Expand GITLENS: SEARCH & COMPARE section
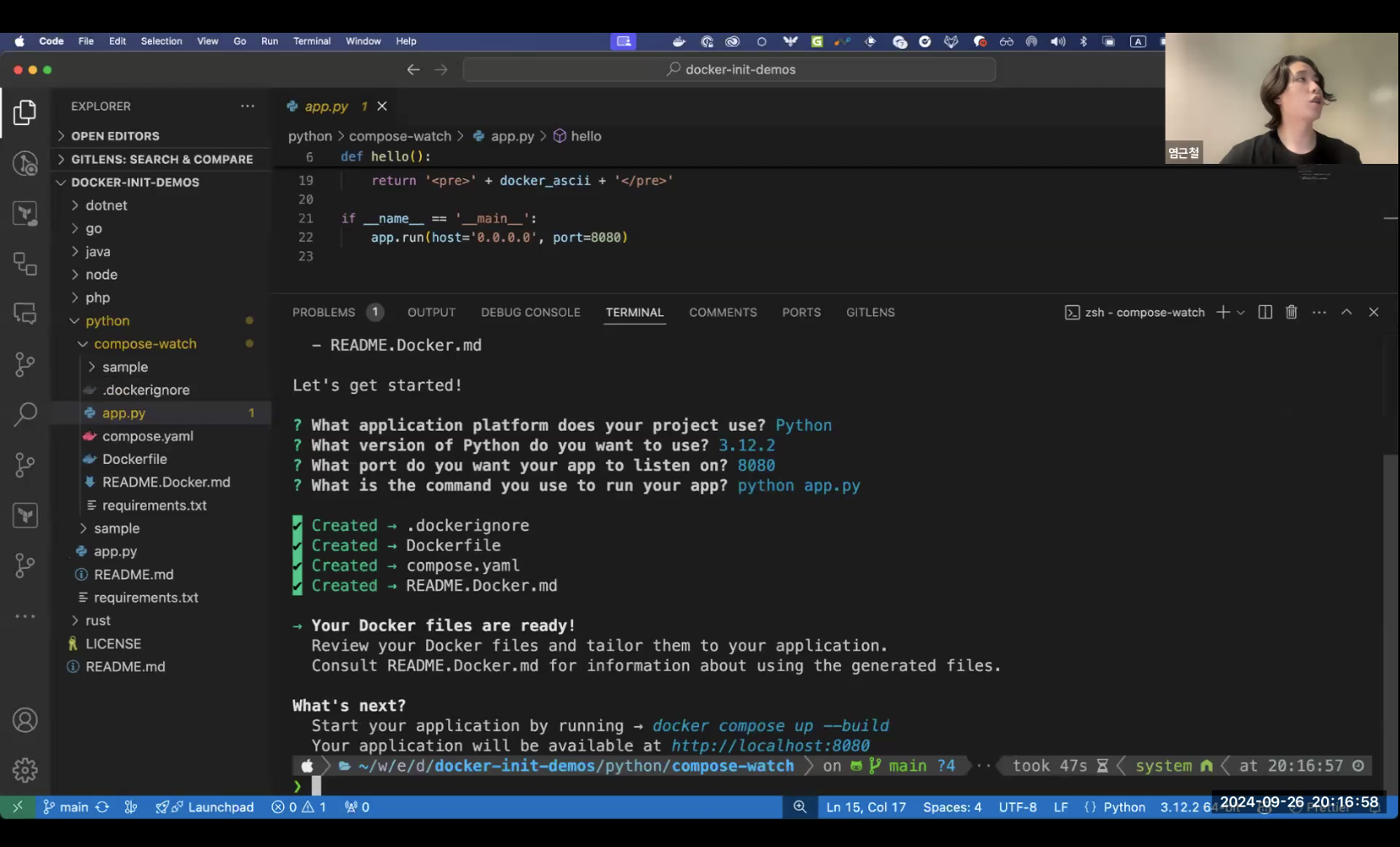This screenshot has width=1400, height=847. pos(164,159)
